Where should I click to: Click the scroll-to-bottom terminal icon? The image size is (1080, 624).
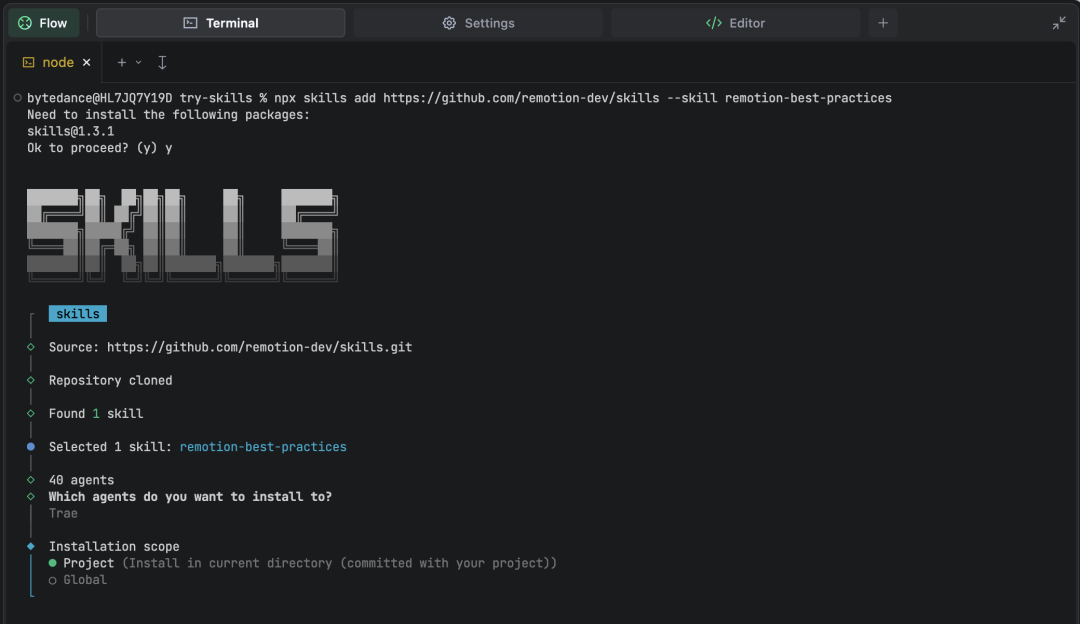tap(162, 62)
